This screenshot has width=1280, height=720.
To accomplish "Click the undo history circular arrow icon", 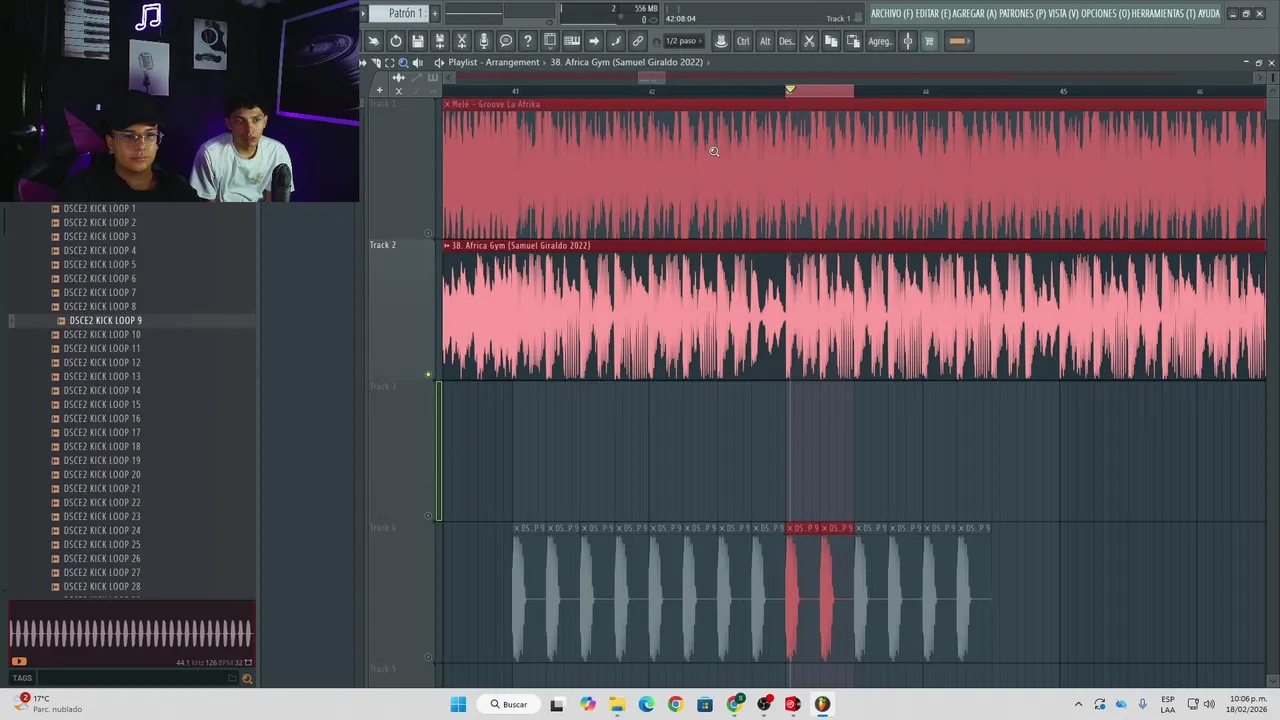I will pos(396,41).
